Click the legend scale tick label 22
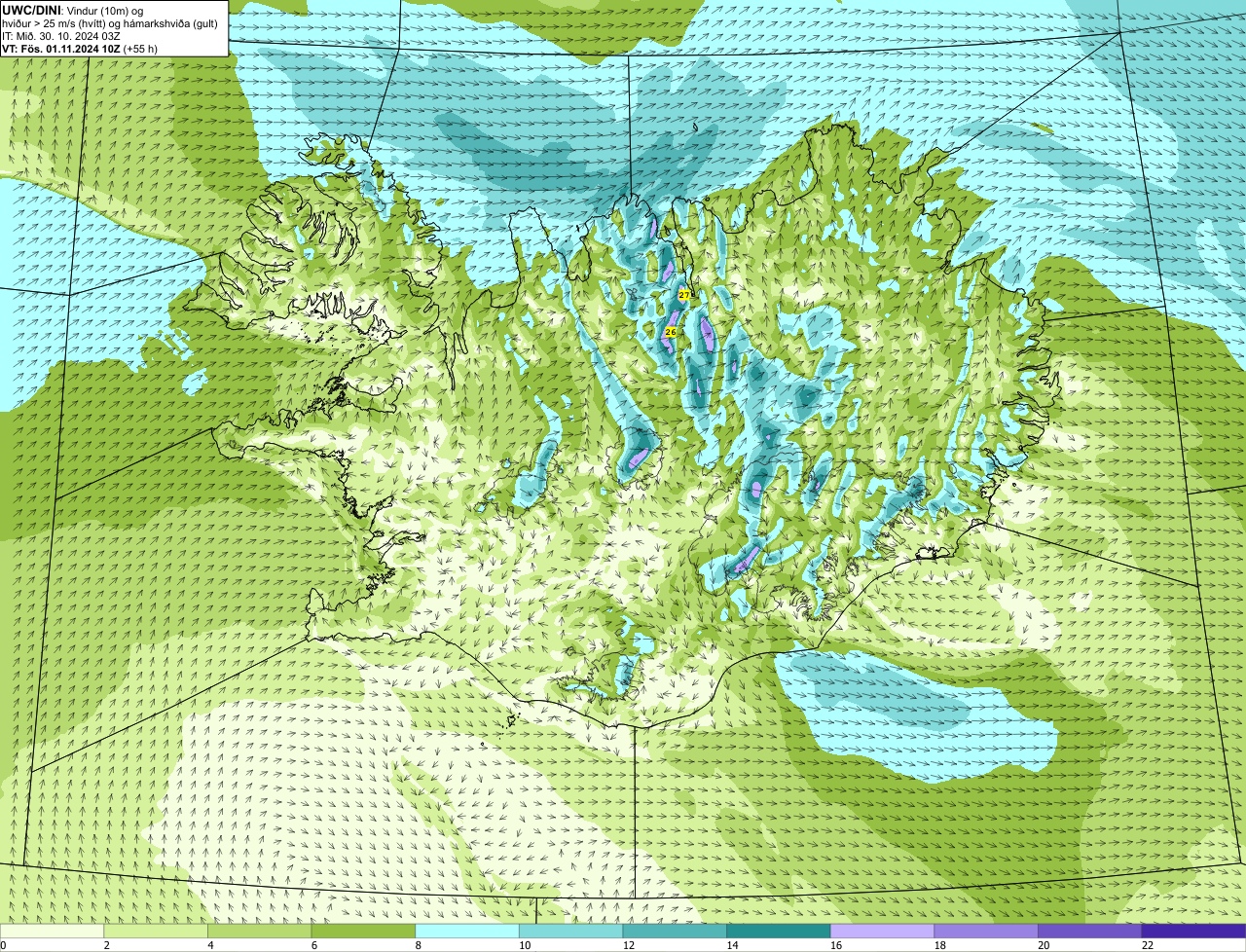The height and width of the screenshot is (952, 1246). pyautogui.click(x=1147, y=945)
